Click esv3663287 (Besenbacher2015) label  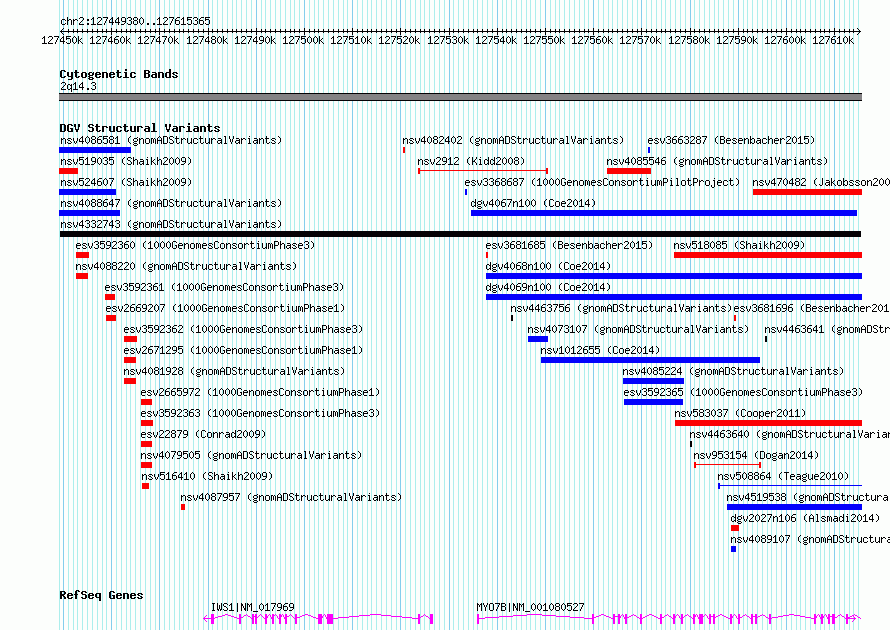point(731,140)
